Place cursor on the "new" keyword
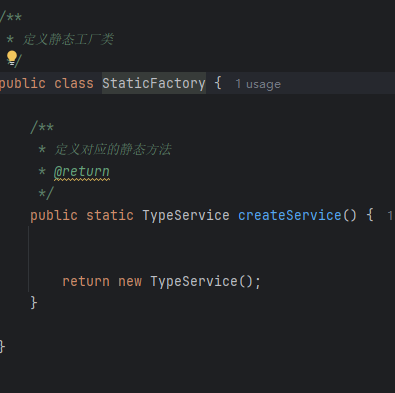 [130, 281]
